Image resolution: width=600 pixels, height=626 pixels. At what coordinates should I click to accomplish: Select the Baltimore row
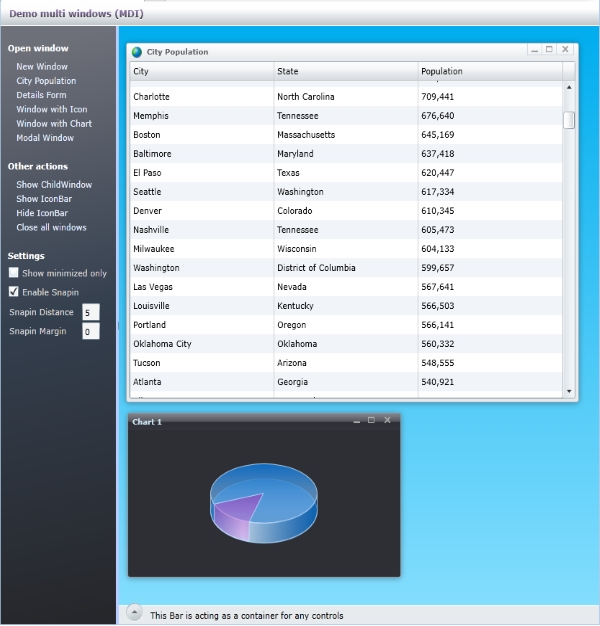(x=346, y=154)
